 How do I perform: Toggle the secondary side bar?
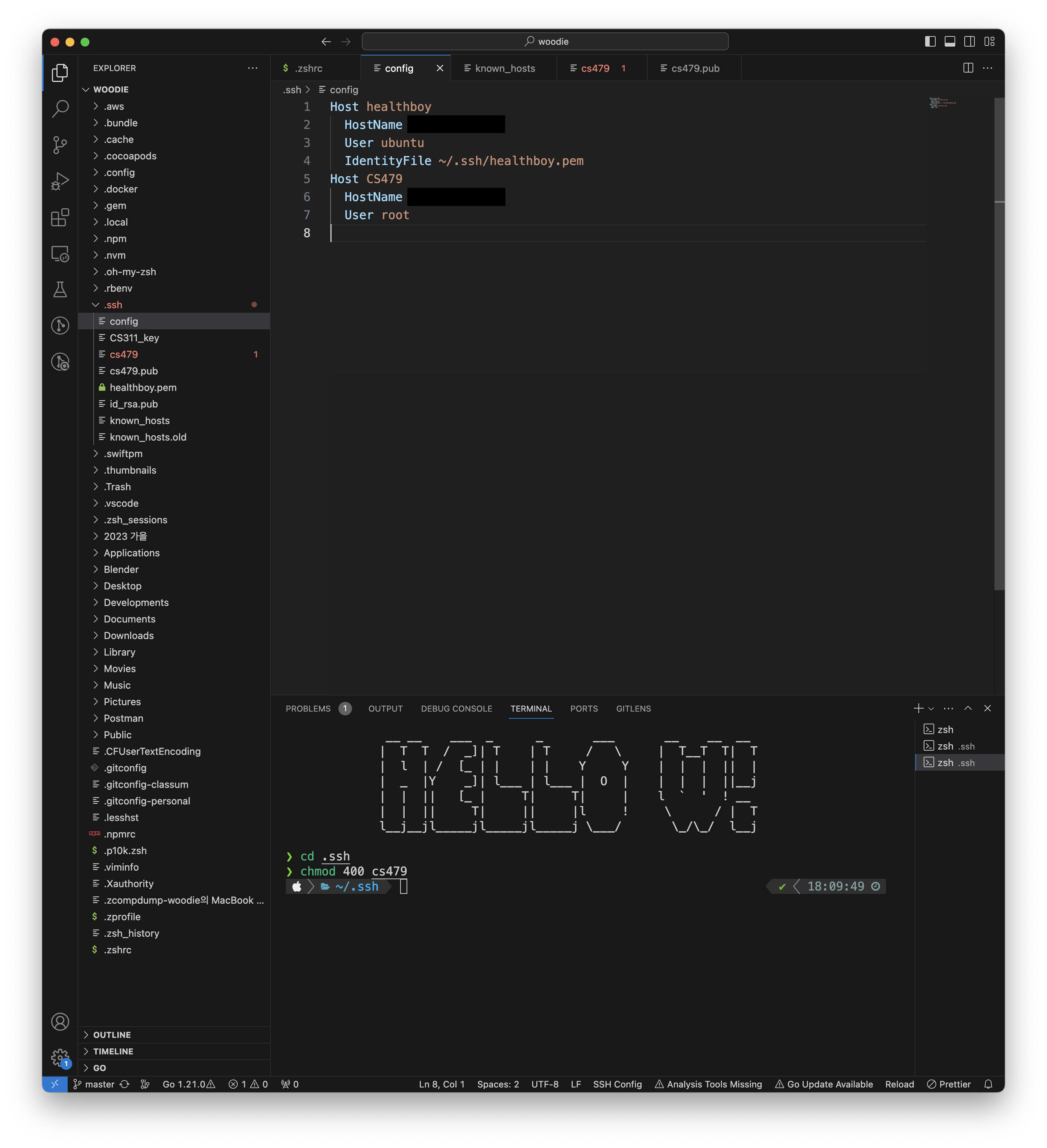coord(969,42)
